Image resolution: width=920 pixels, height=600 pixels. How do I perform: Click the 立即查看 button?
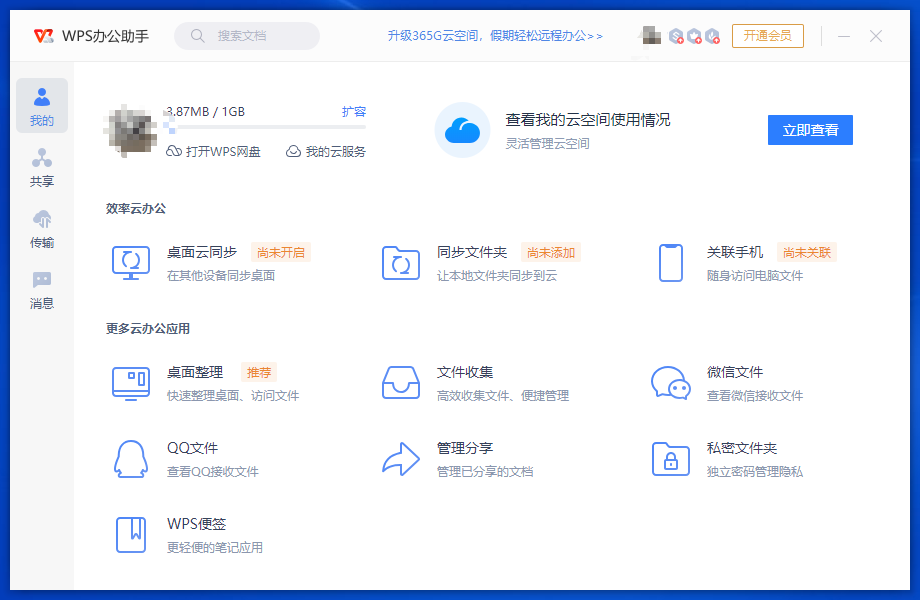pos(810,130)
